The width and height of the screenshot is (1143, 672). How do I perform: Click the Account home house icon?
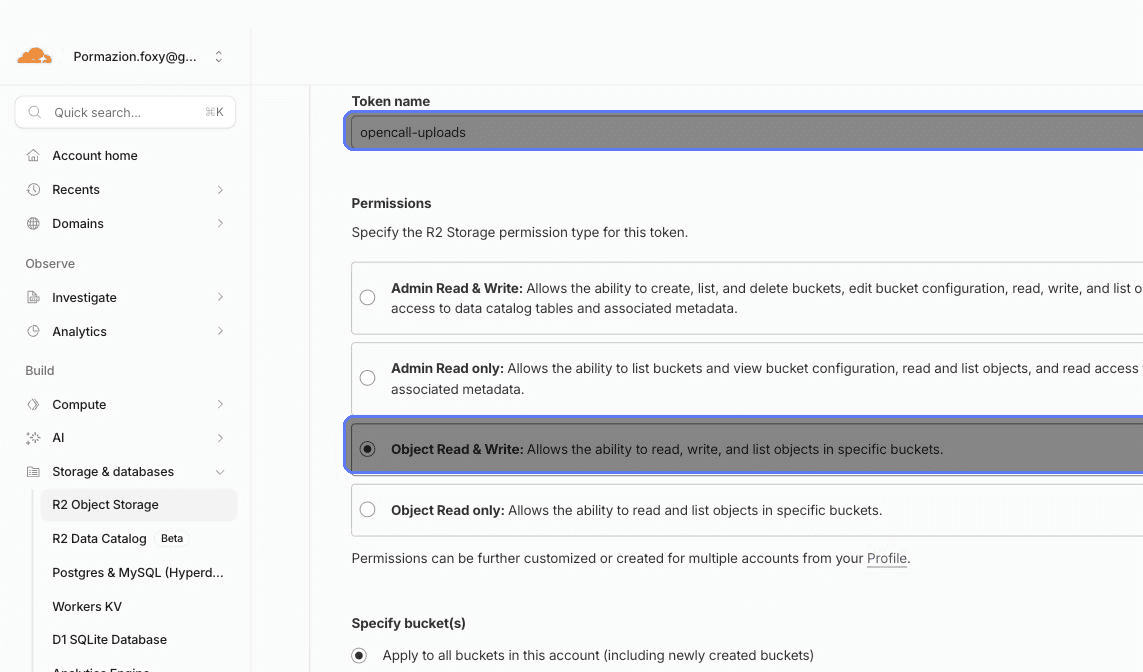click(x=33, y=155)
